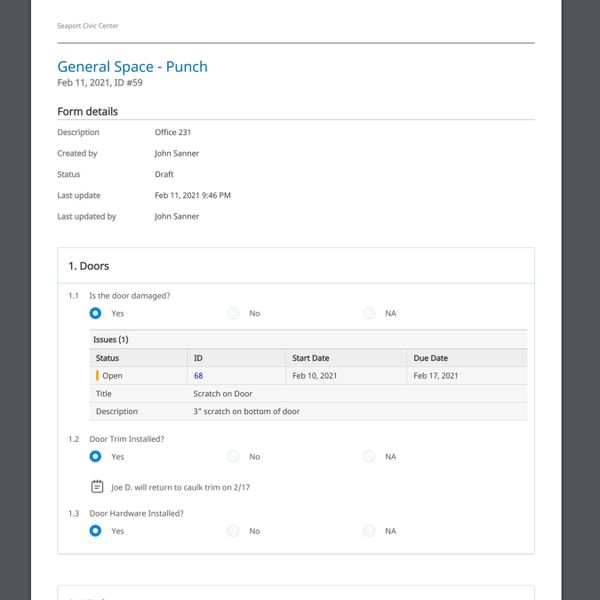Select Yes for door damaged question
Viewport: 600px width, 600px height.
tap(96, 313)
